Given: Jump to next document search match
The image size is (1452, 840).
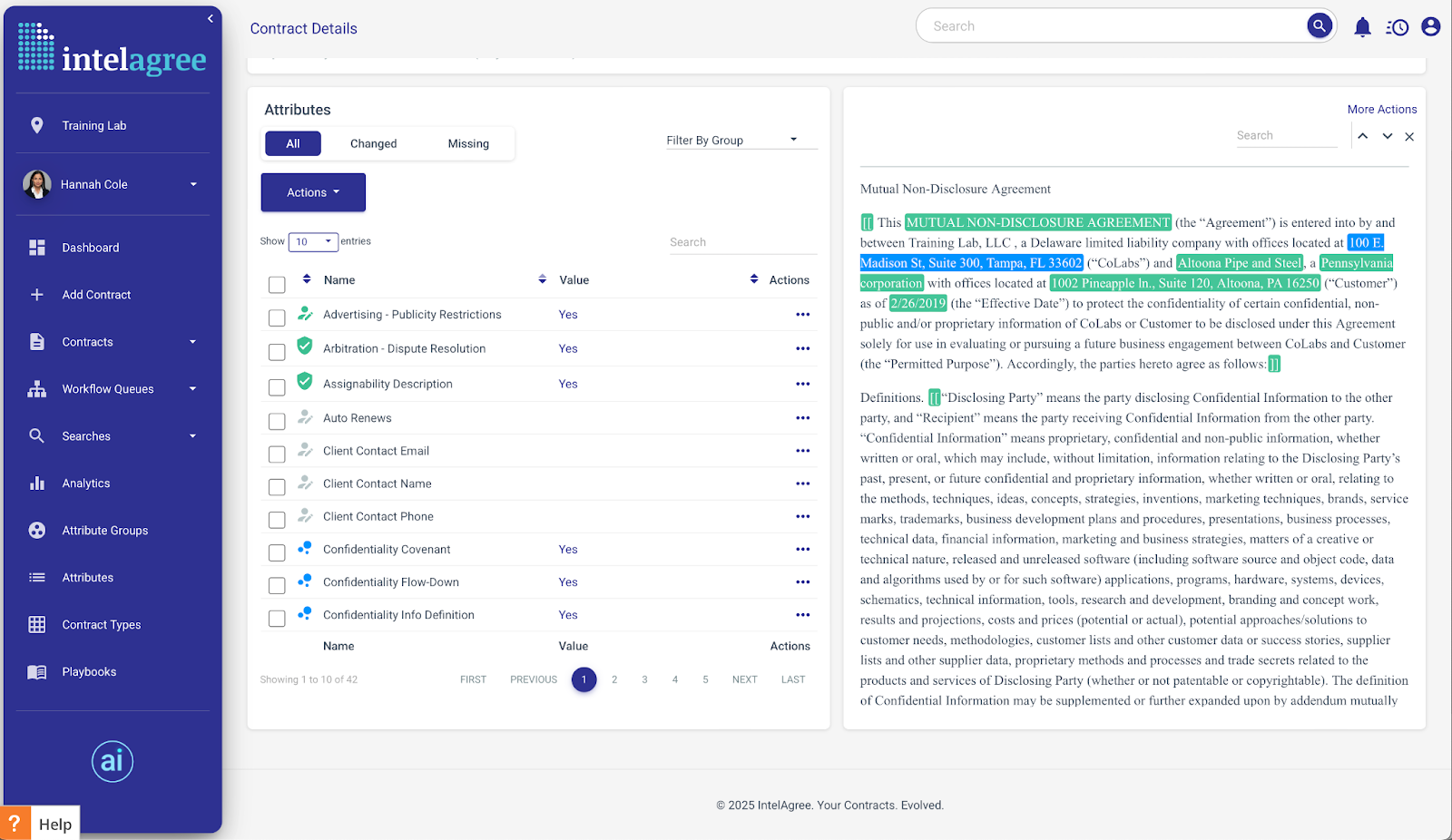Looking at the screenshot, I should click(1387, 136).
